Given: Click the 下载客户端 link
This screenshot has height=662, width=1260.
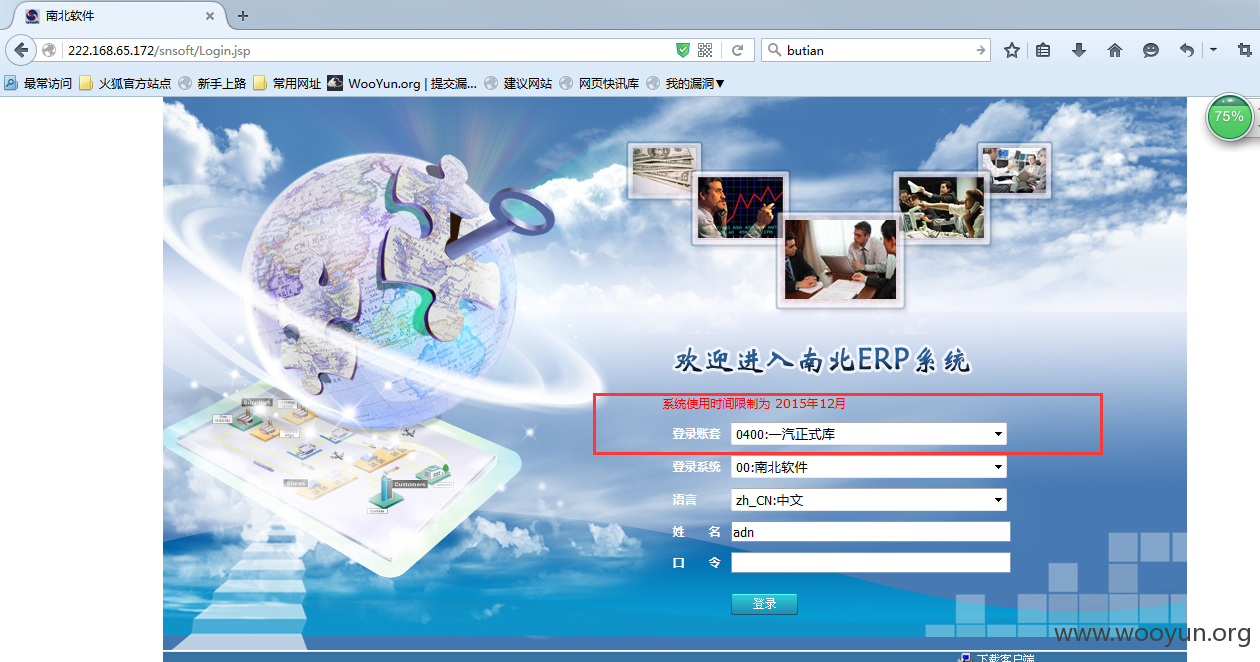Looking at the screenshot, I should tap(1005, 657).
